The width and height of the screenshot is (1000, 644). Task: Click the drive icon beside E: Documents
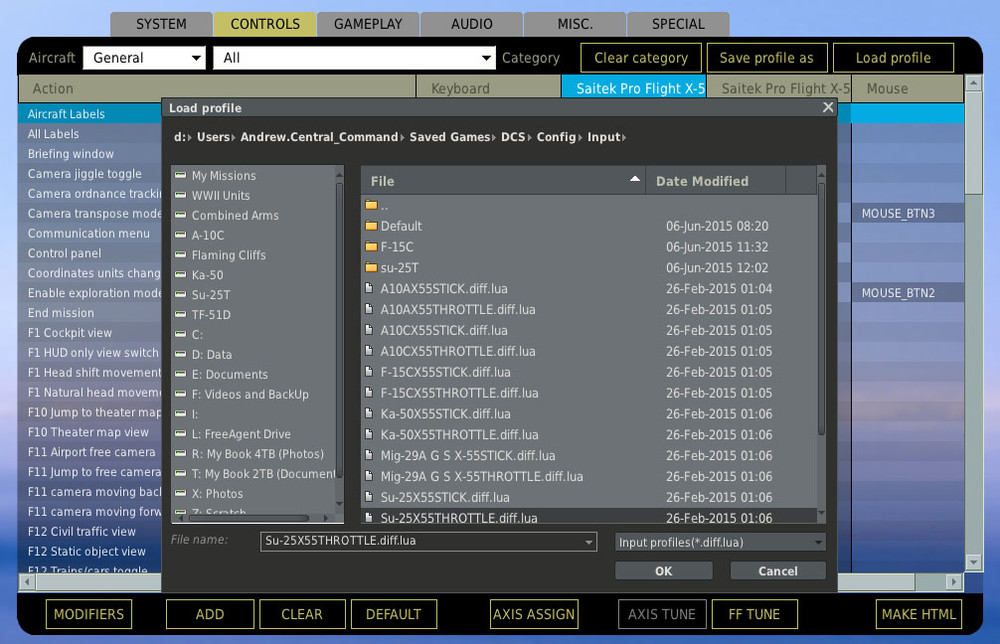[x=180, y=373]
